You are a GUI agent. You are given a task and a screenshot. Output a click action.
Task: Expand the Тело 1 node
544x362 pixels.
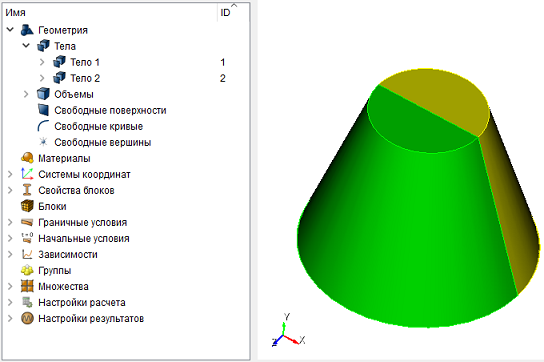(42, 62)
